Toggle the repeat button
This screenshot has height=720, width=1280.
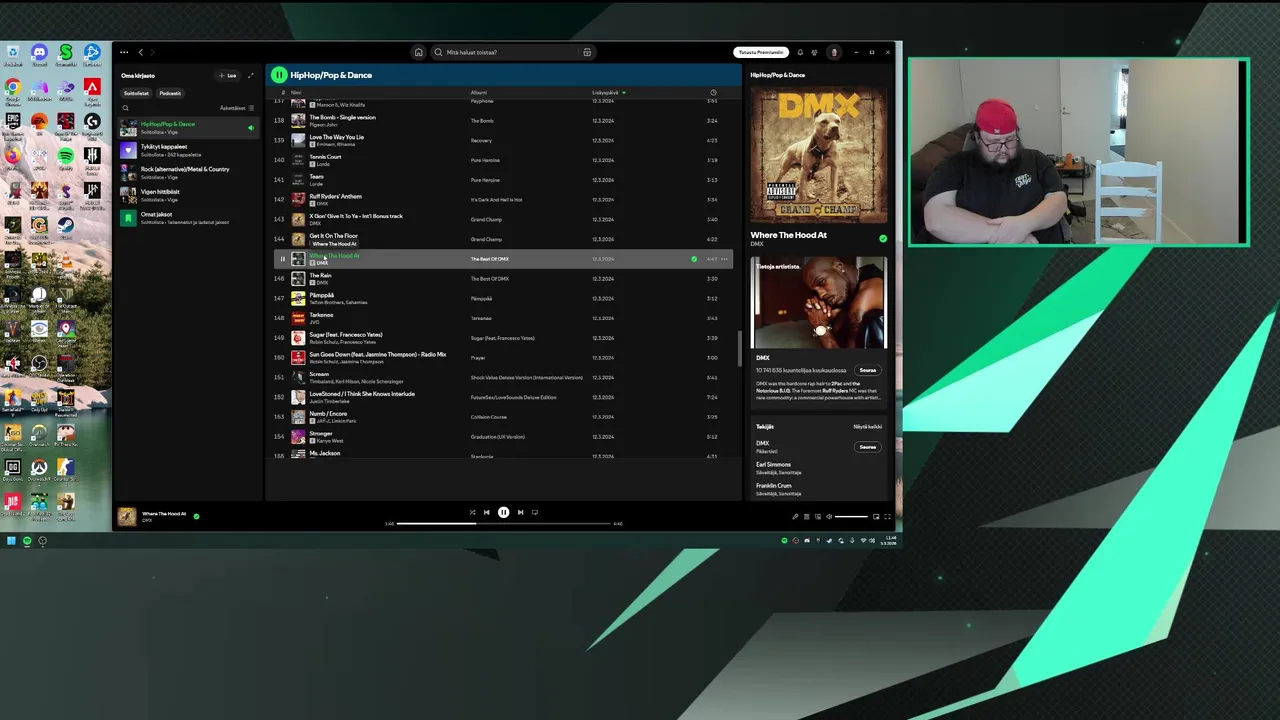click(x=535, y=512)
